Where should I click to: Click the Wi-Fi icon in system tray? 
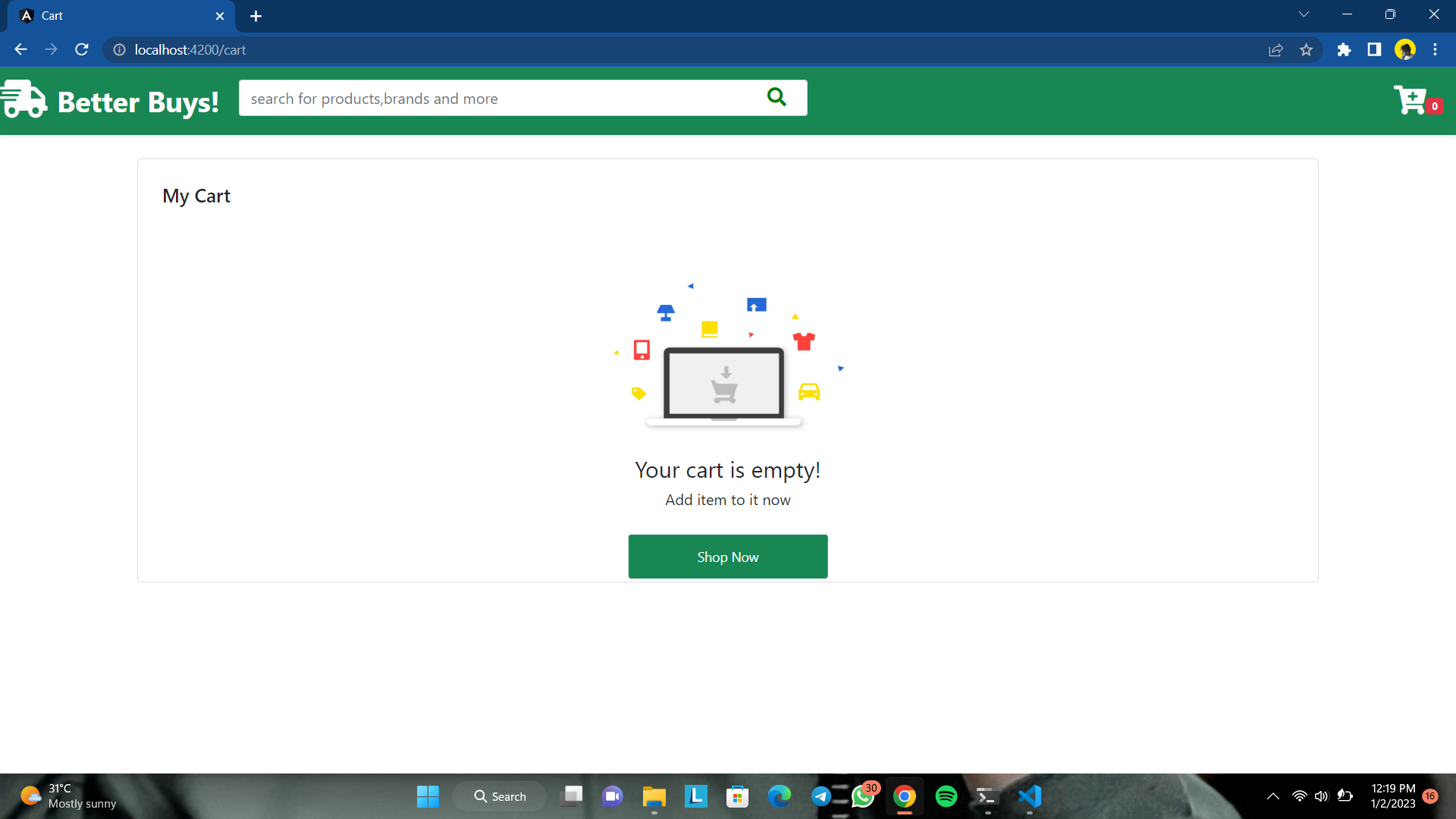(1299, 796)
